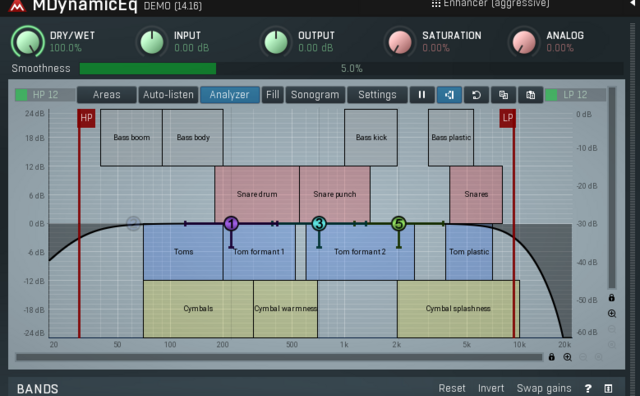Screen dimensions: 640x396
Task: Click the collapse icon at Bands header right
Action: pyautogui.click(x=608, y=388)
